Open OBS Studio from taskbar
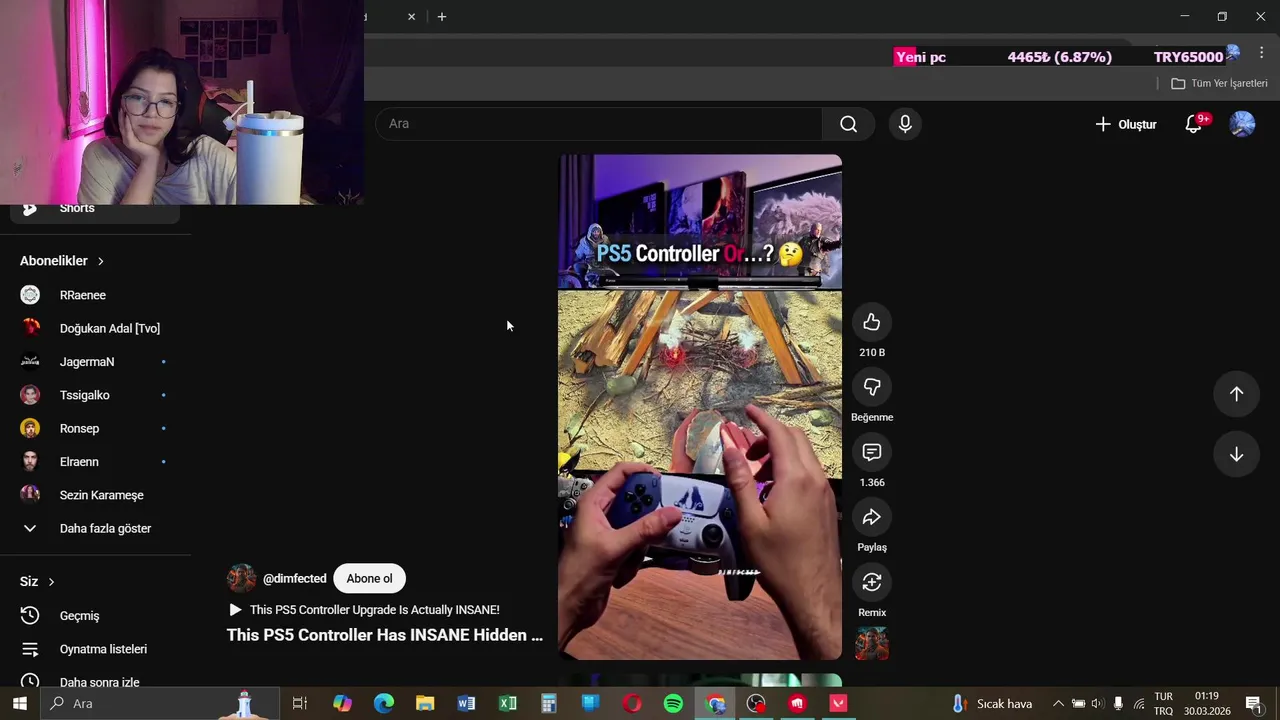Image resolution: width=1280 pixels, height=720 pixels. tap(756, 704)
